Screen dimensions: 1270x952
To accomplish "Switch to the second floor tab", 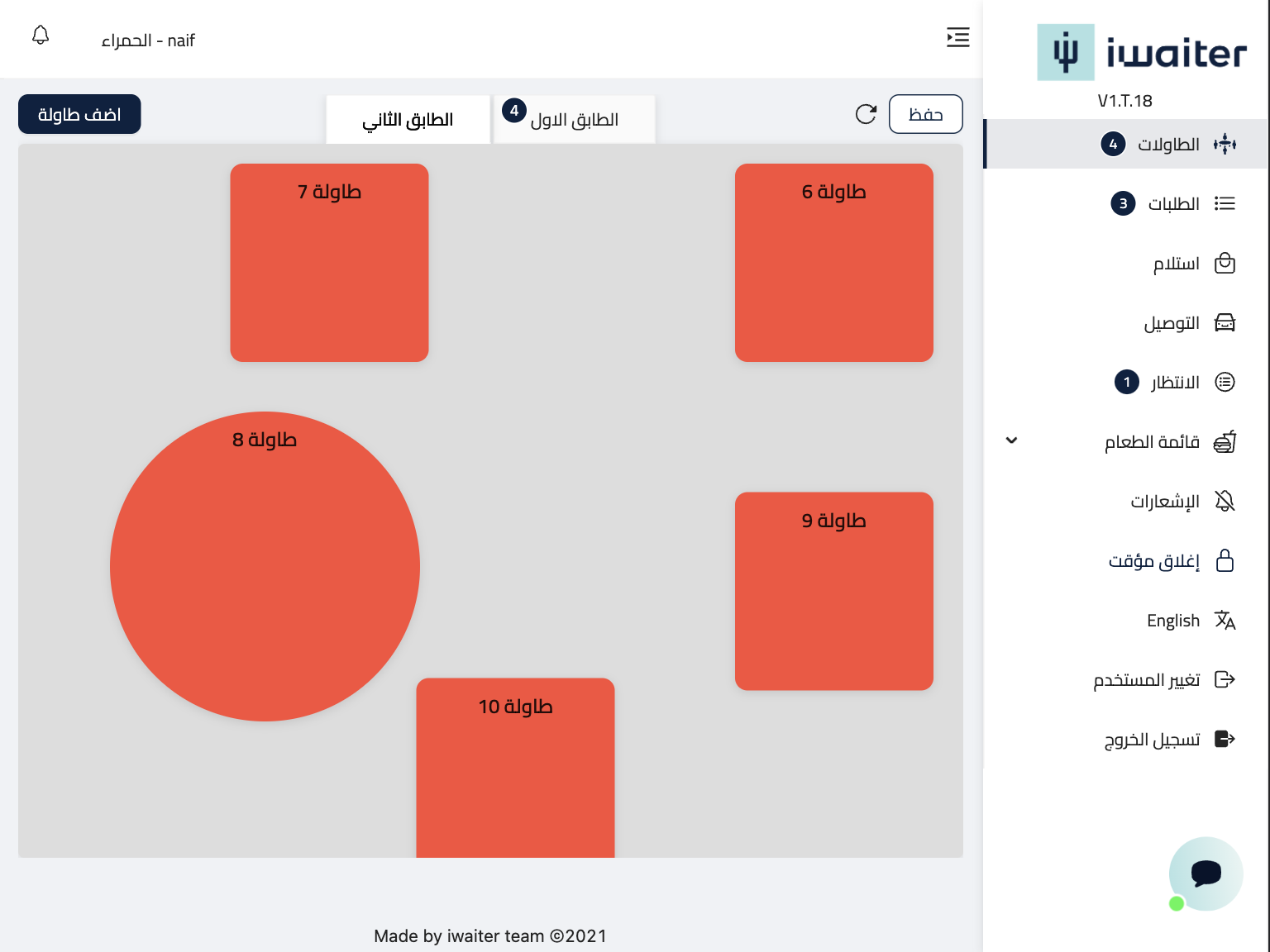I will [x=408, y=120].
